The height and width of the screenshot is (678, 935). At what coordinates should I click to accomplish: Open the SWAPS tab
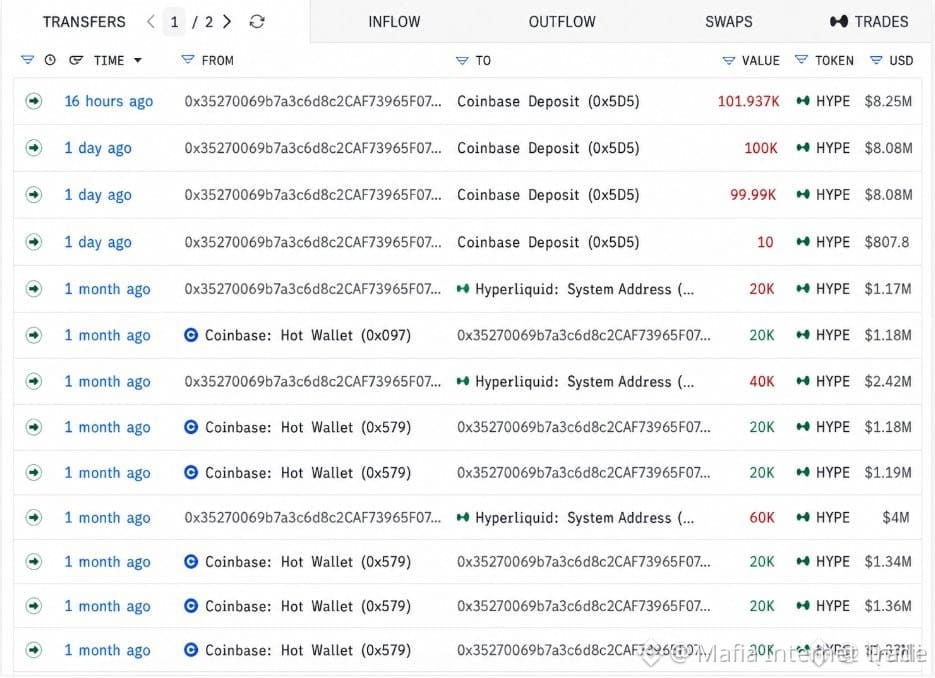729,22
